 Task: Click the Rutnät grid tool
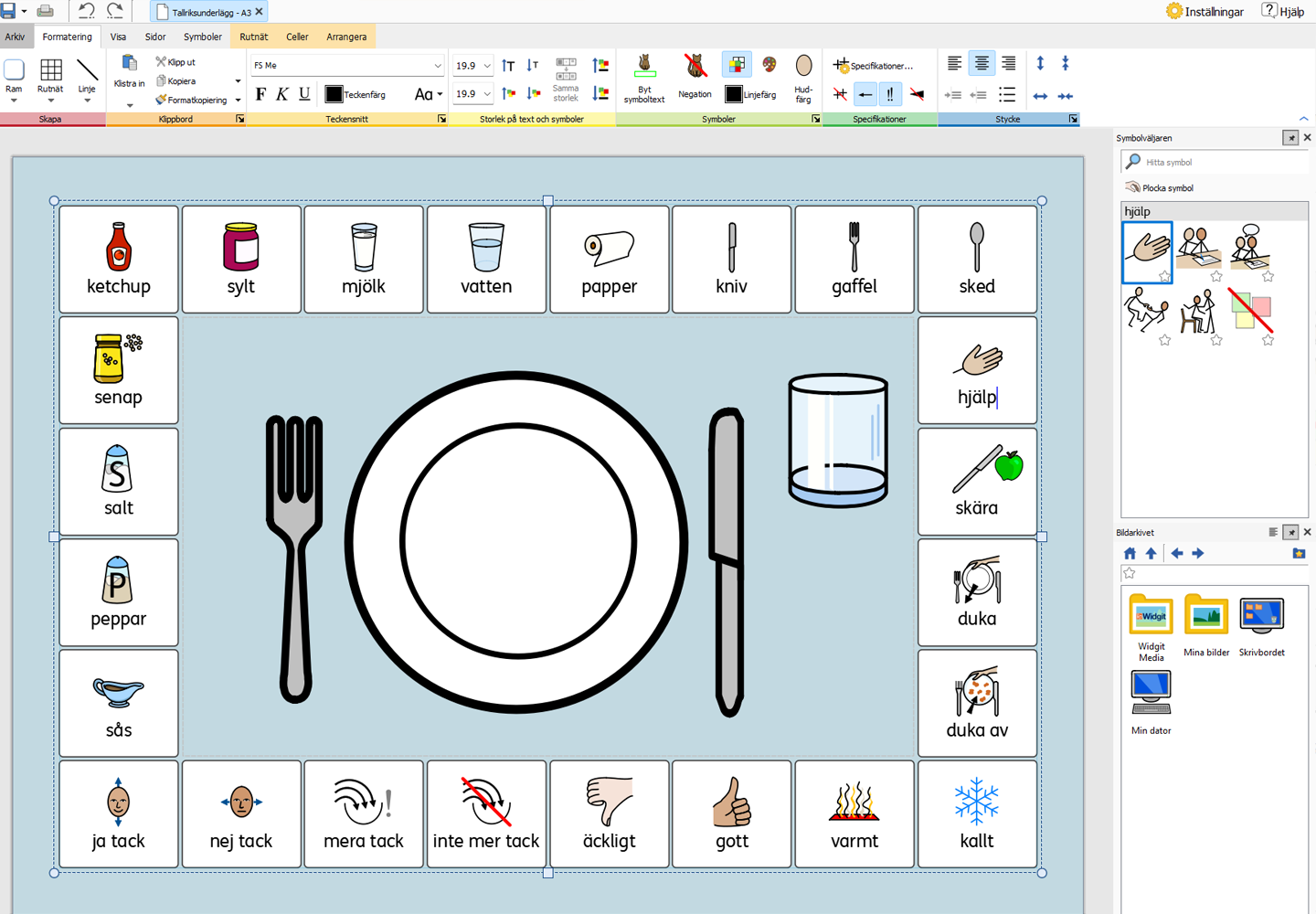pos(50,76)
